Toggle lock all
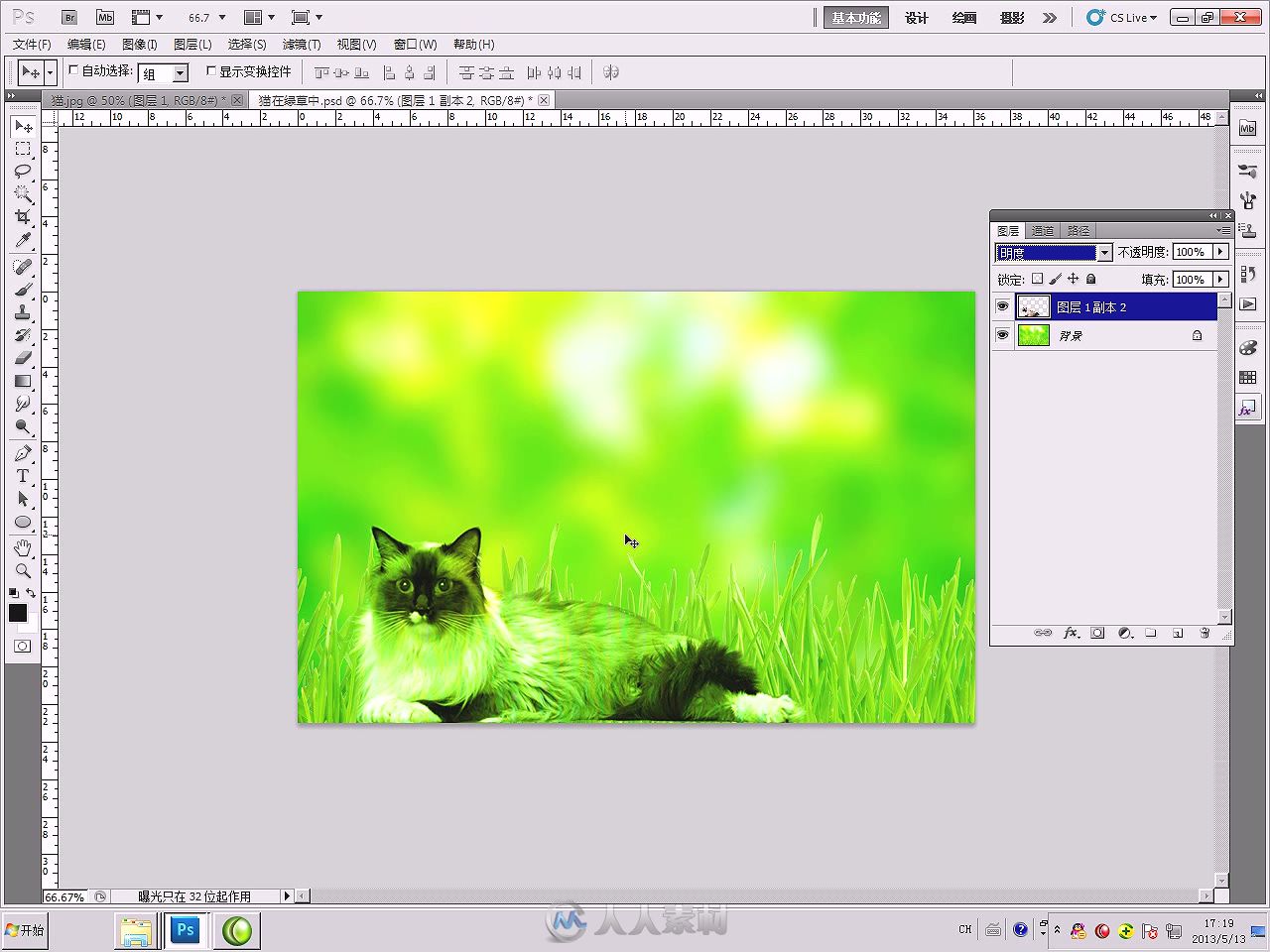 pyautogui.click(x=1090, y=280)
